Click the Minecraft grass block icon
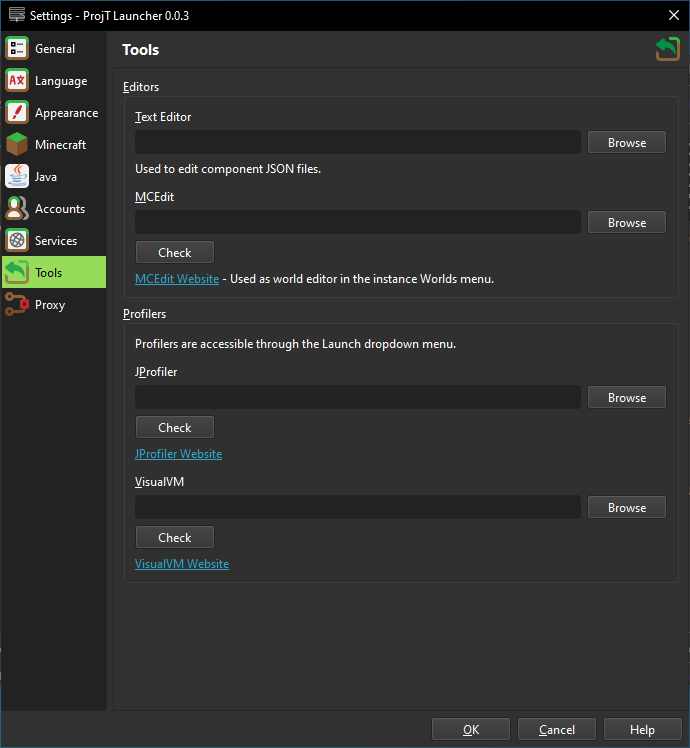 tap(17, 145)
